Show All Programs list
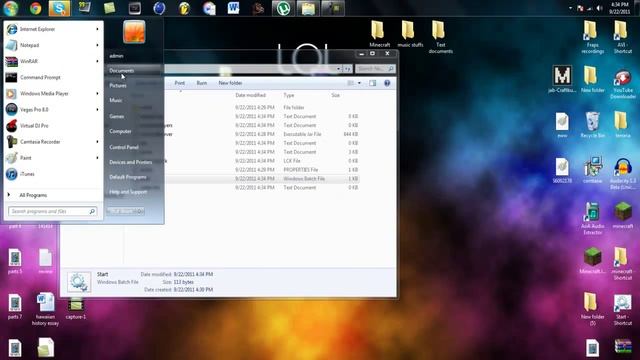 (33, 195)
